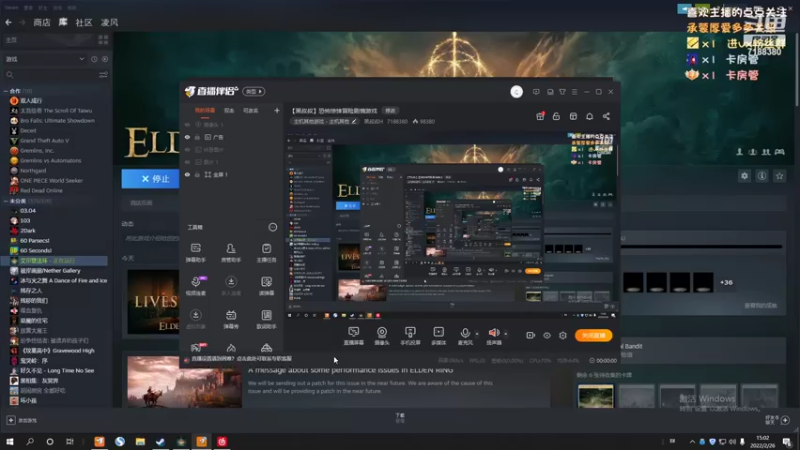Open the mode switch pill beside app logo
Image resolution: width=800 pixels, height=450 pixels.
[x=254, y=91]
